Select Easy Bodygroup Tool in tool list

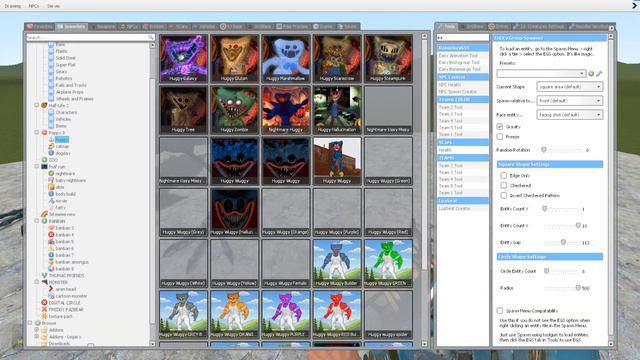(462, 62)
